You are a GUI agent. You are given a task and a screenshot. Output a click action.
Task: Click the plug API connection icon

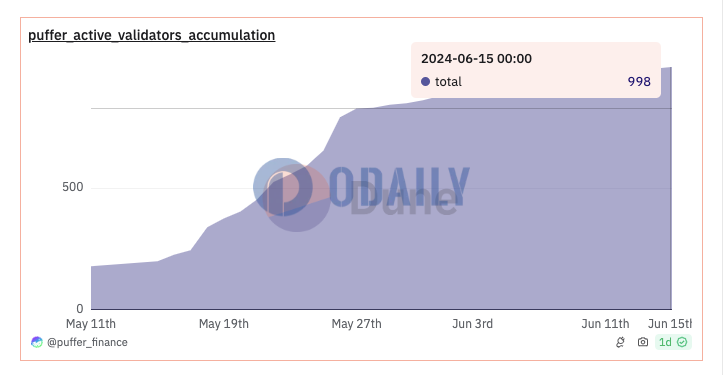click(620, 342)
